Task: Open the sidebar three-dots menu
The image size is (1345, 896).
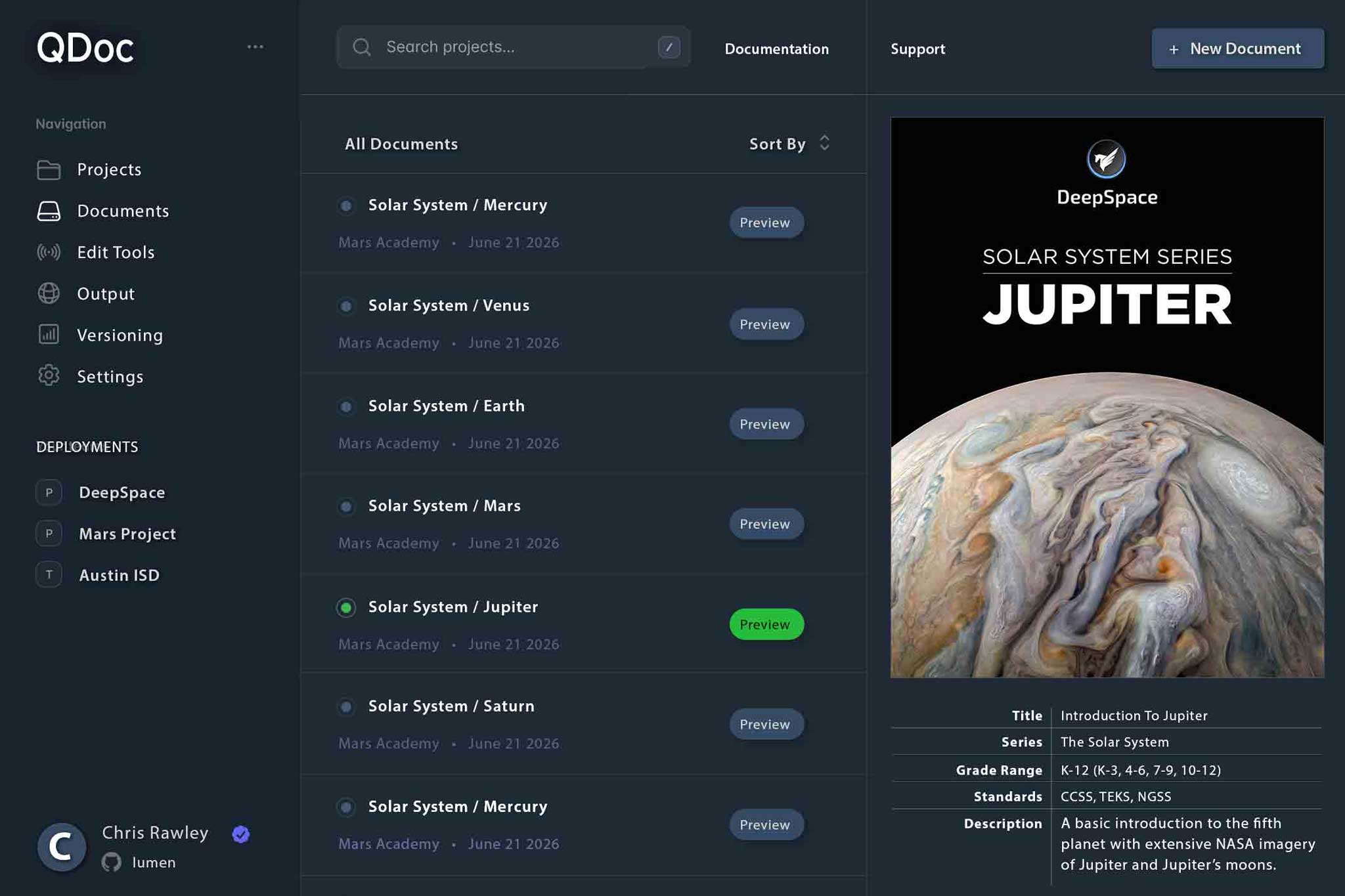Action: coord(255,47)
